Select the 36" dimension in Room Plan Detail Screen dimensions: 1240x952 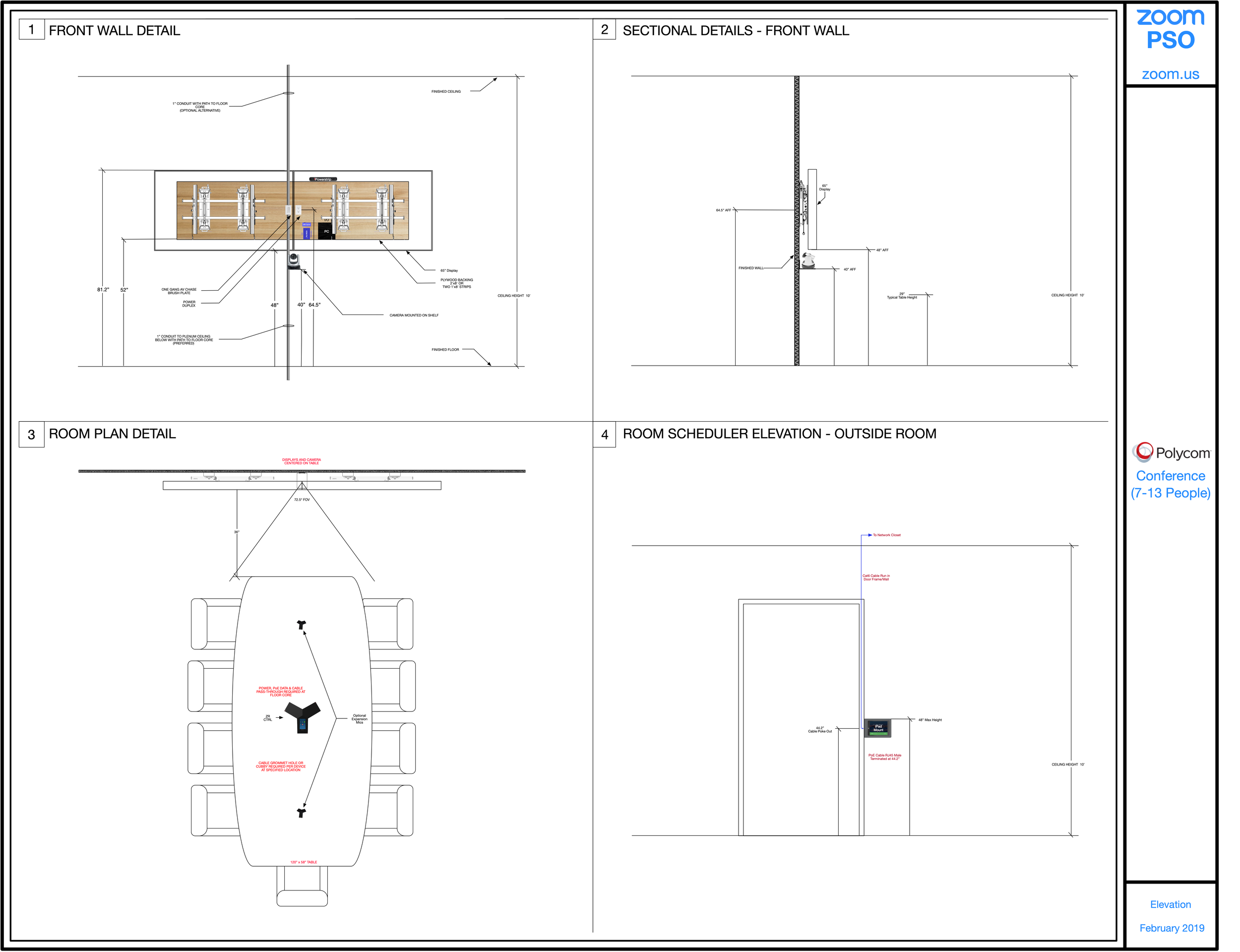[236, 532]
